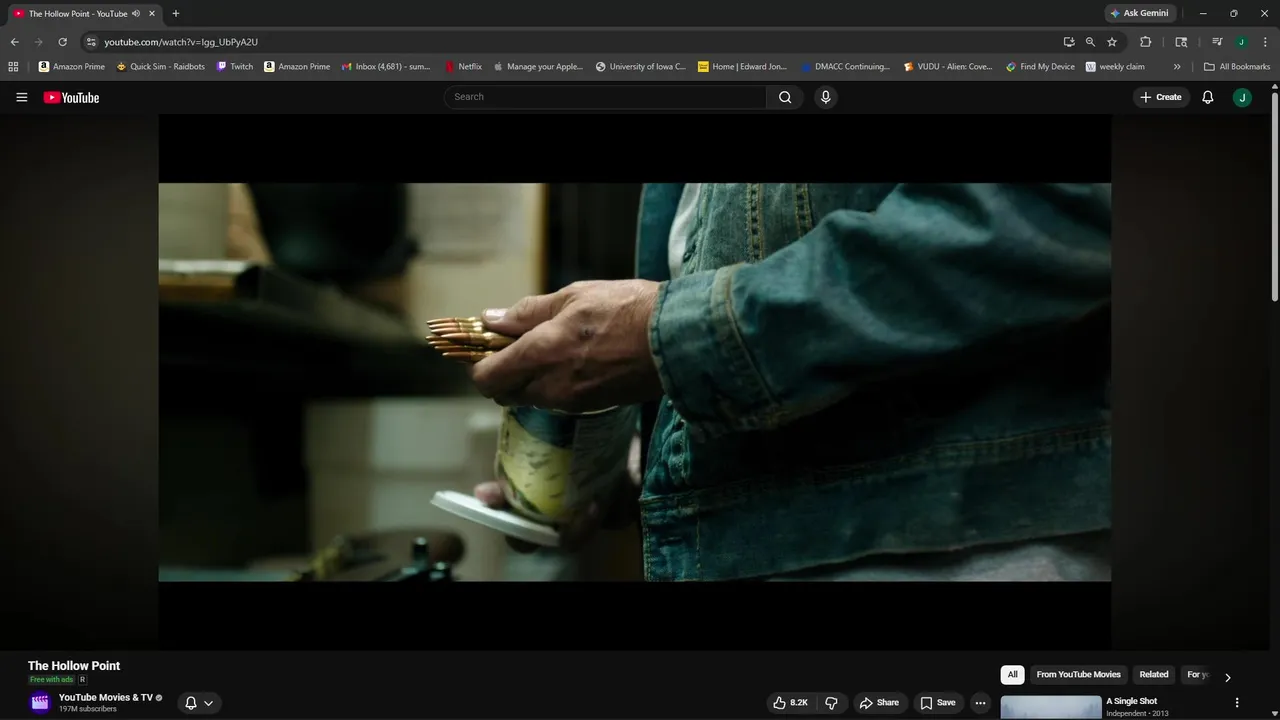The image size is (1280, 720).
Task: Go back in browser history
Action: click(x=14, y=42)
